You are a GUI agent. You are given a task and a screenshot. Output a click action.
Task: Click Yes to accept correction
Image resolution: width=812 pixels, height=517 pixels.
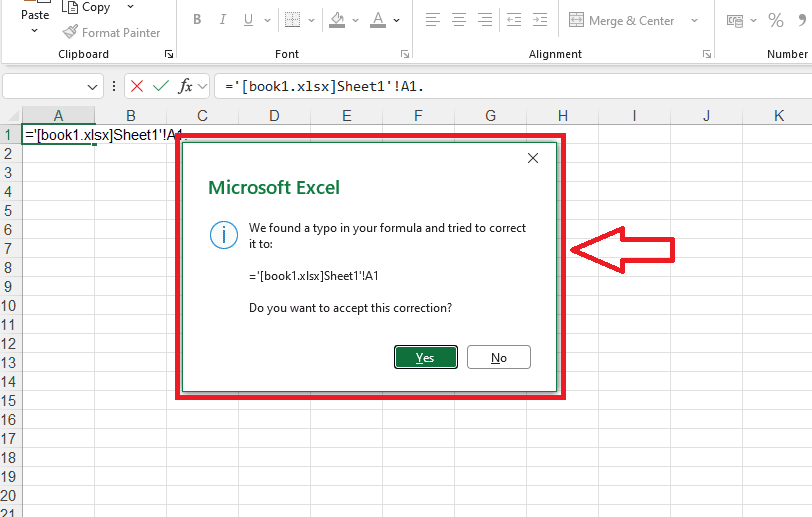[x=426, y=357]
